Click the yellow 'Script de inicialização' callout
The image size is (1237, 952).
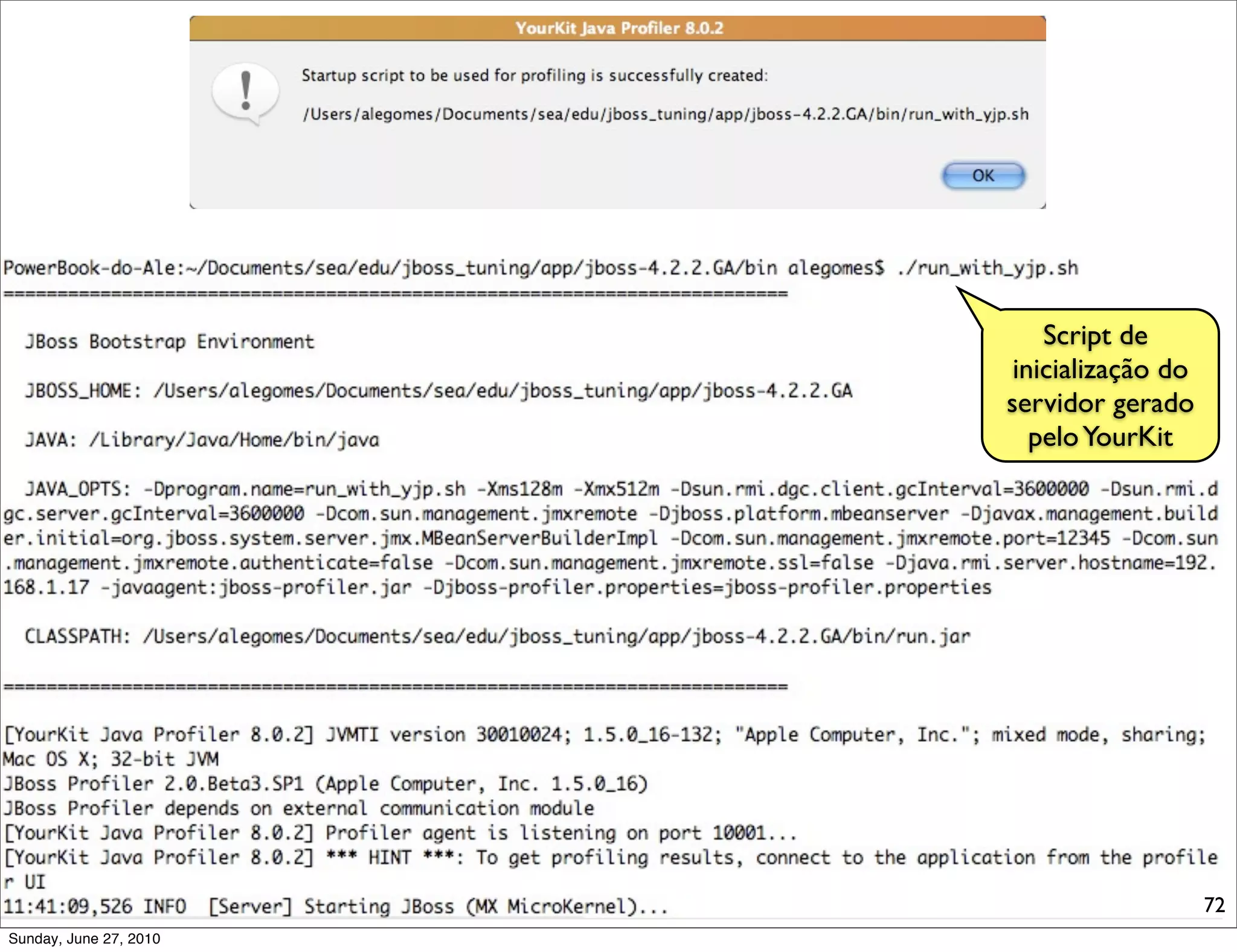1099,385
